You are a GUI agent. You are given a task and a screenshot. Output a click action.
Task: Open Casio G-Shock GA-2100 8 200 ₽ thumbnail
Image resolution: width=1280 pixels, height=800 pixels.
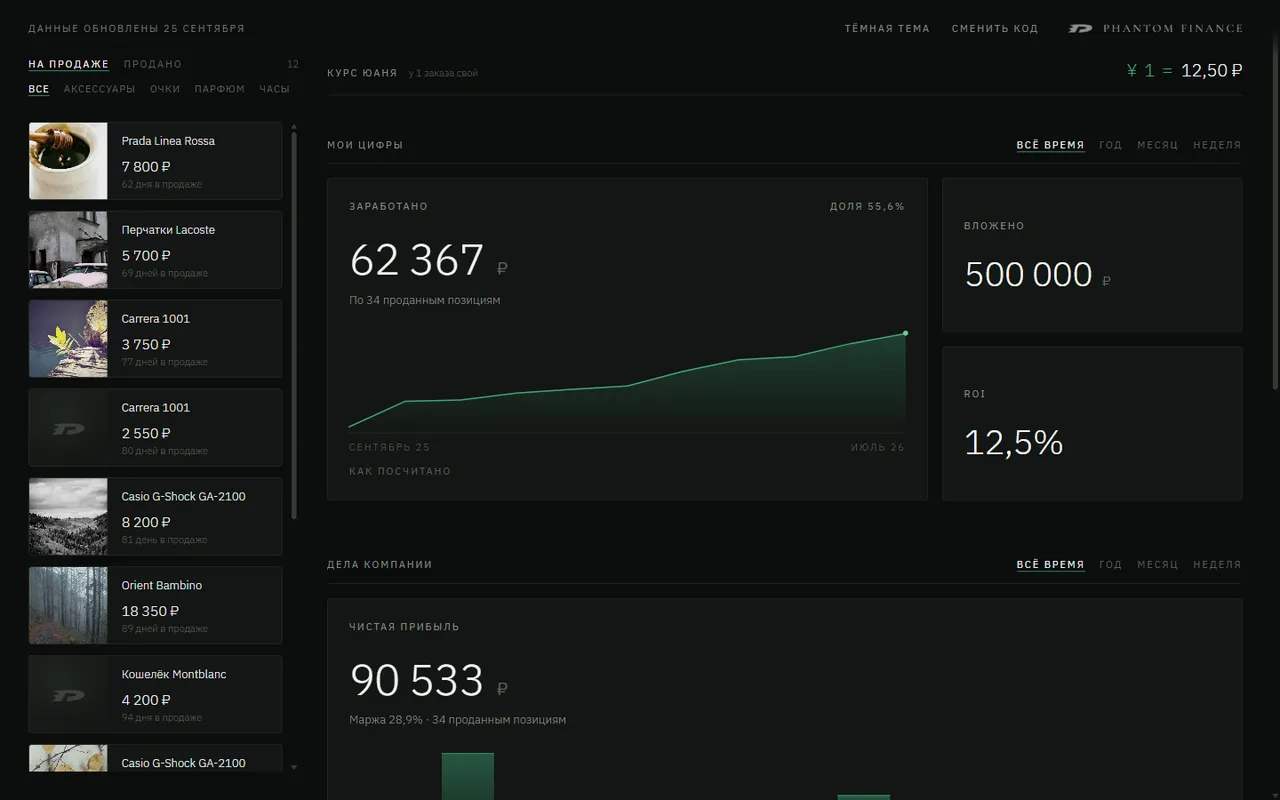coord(68,517)
